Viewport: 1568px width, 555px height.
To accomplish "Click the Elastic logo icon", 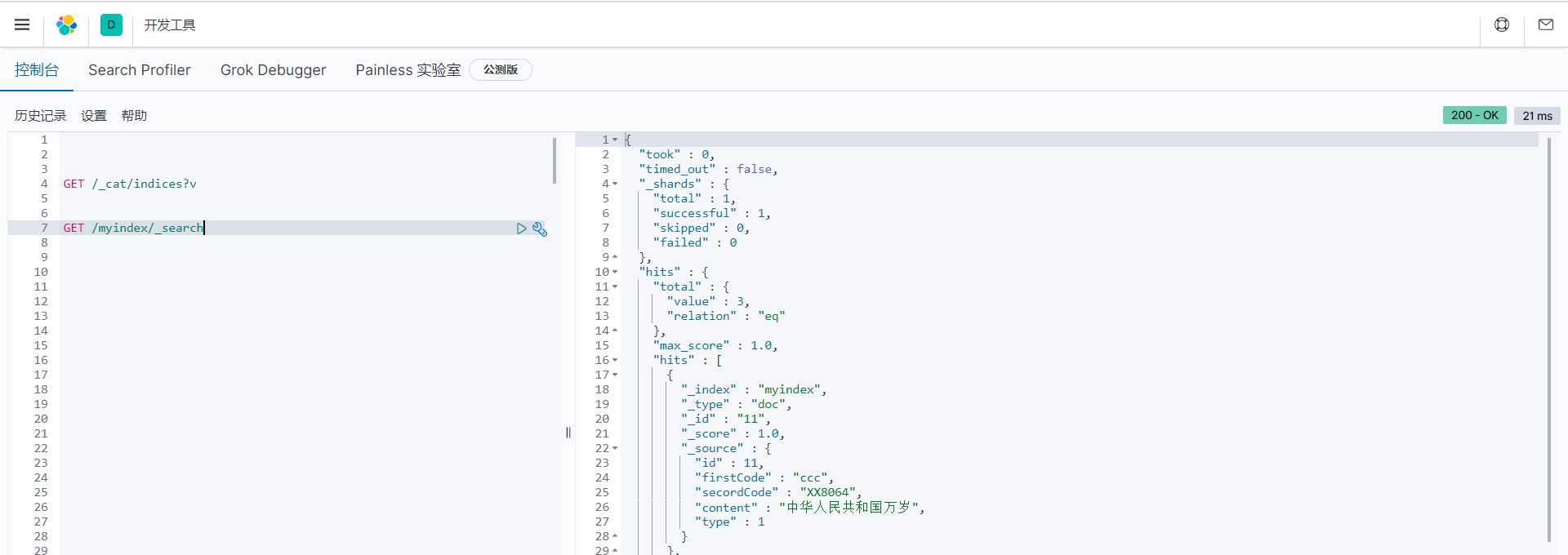I will pos(67,25).
